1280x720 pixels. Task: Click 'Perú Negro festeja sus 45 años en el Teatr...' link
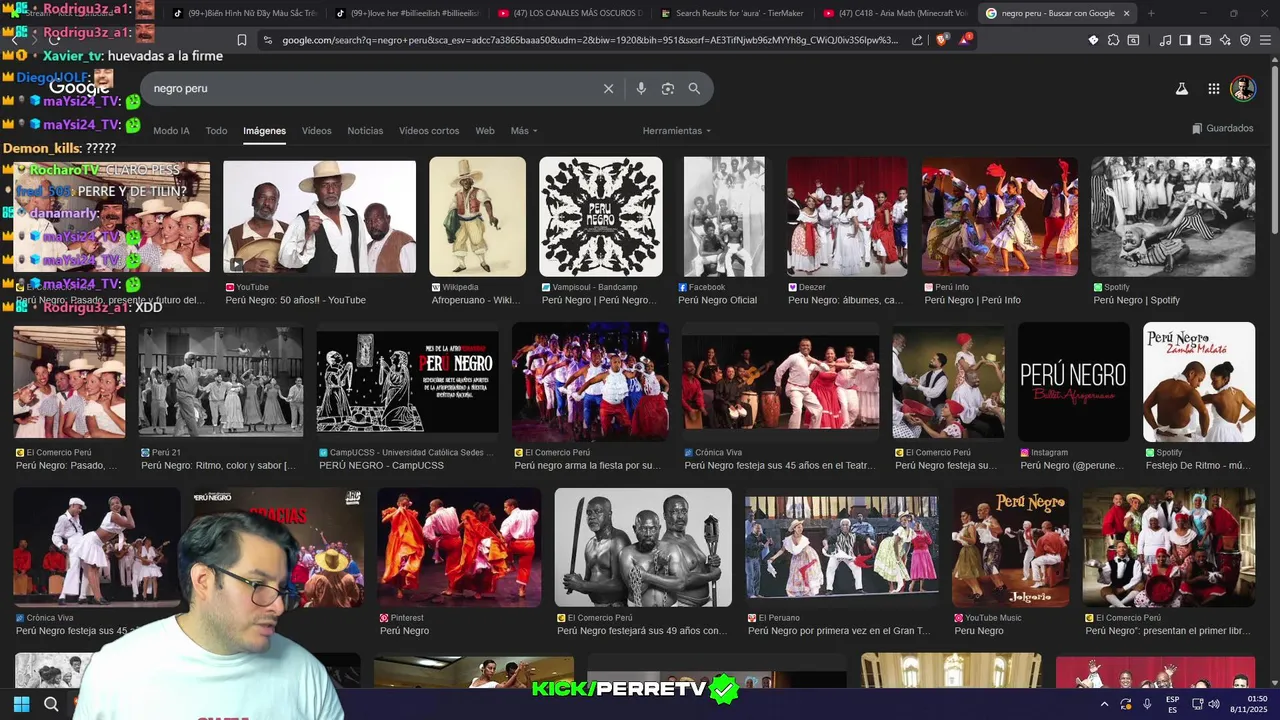[x=777, y=465]
